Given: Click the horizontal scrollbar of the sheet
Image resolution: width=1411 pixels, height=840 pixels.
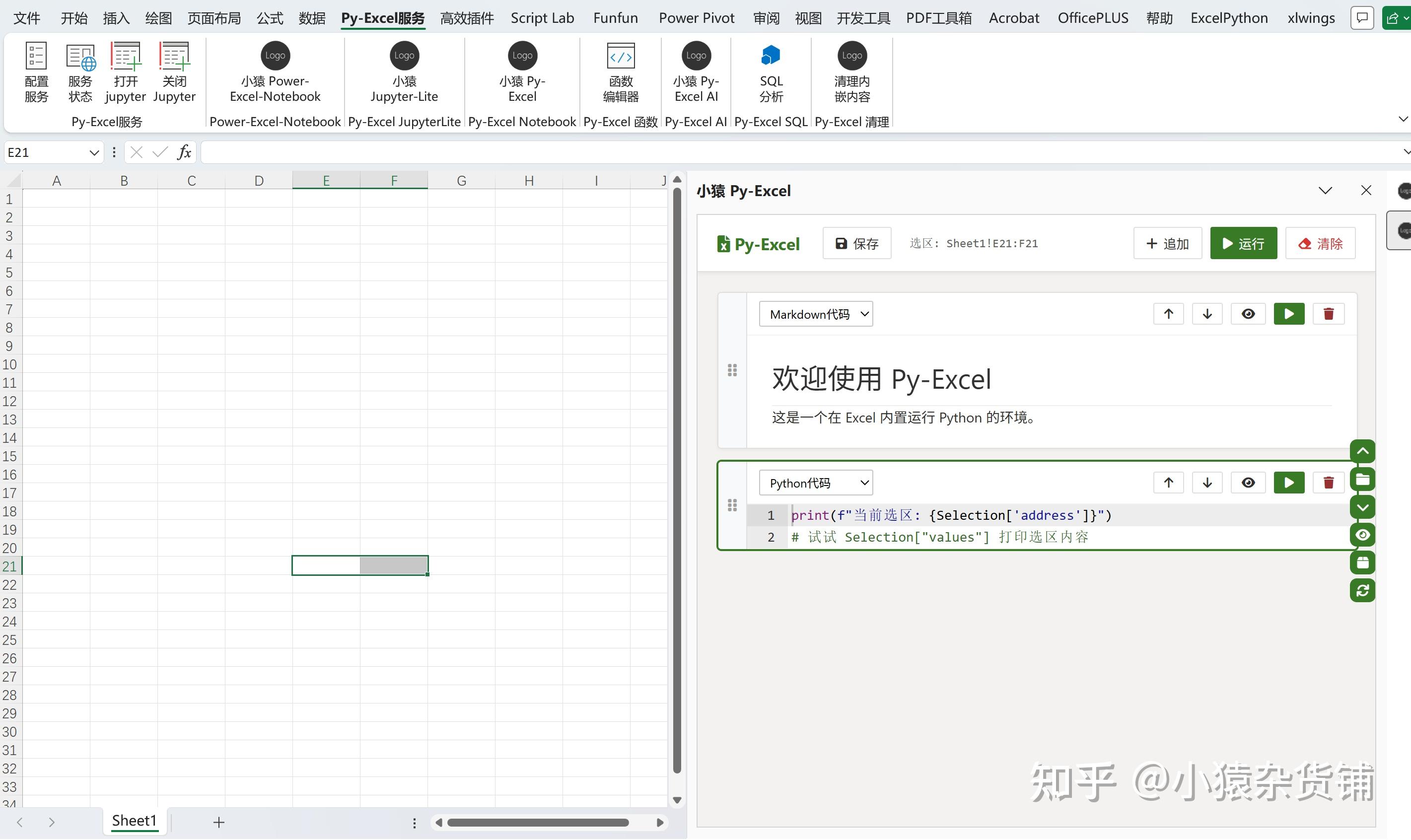Looking at the screenshot, I should coord(538,823).
